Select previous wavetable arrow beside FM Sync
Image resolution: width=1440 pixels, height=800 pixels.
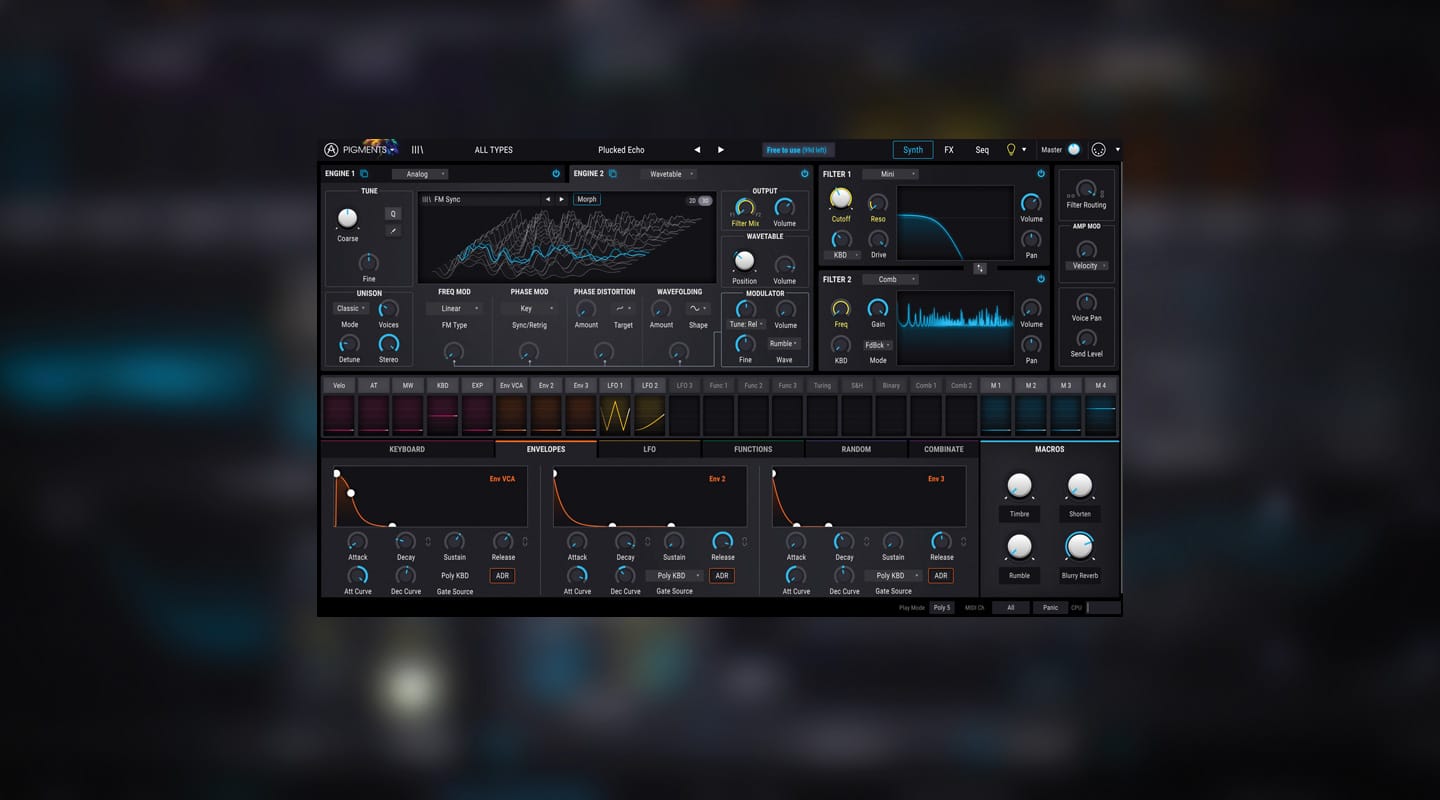point(547,199)
